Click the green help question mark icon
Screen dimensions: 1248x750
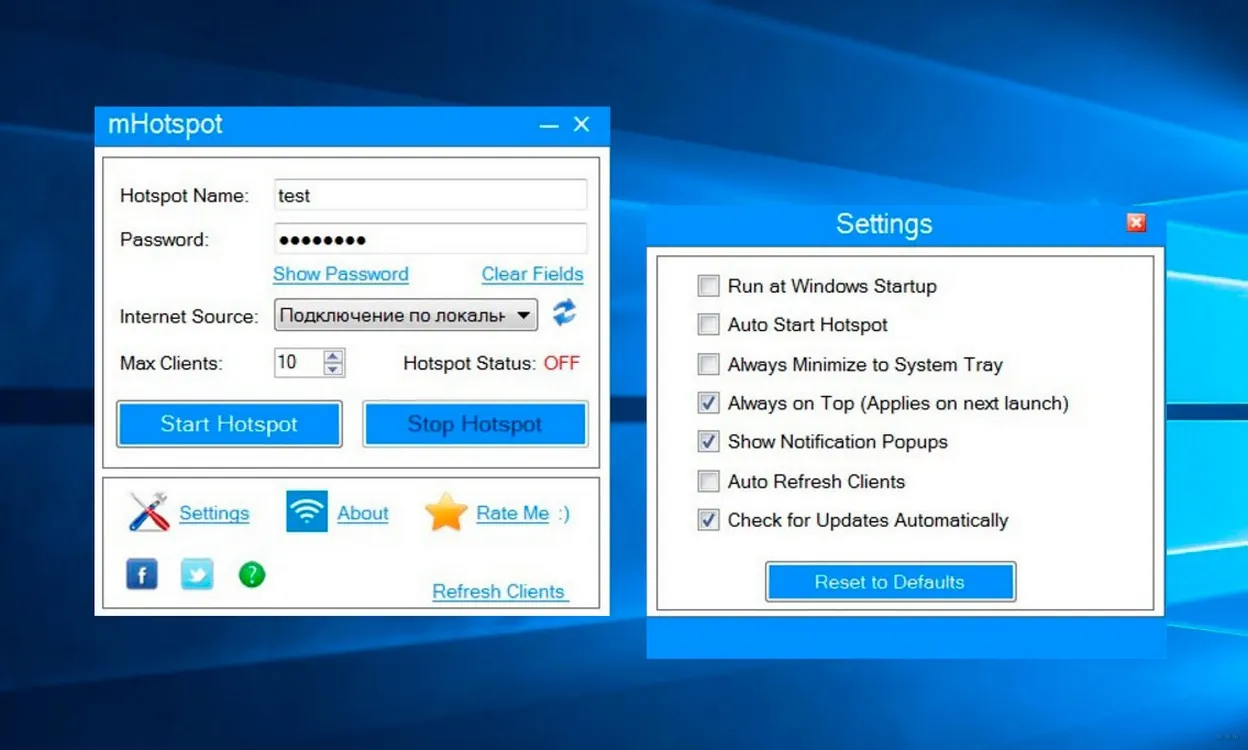252,574
